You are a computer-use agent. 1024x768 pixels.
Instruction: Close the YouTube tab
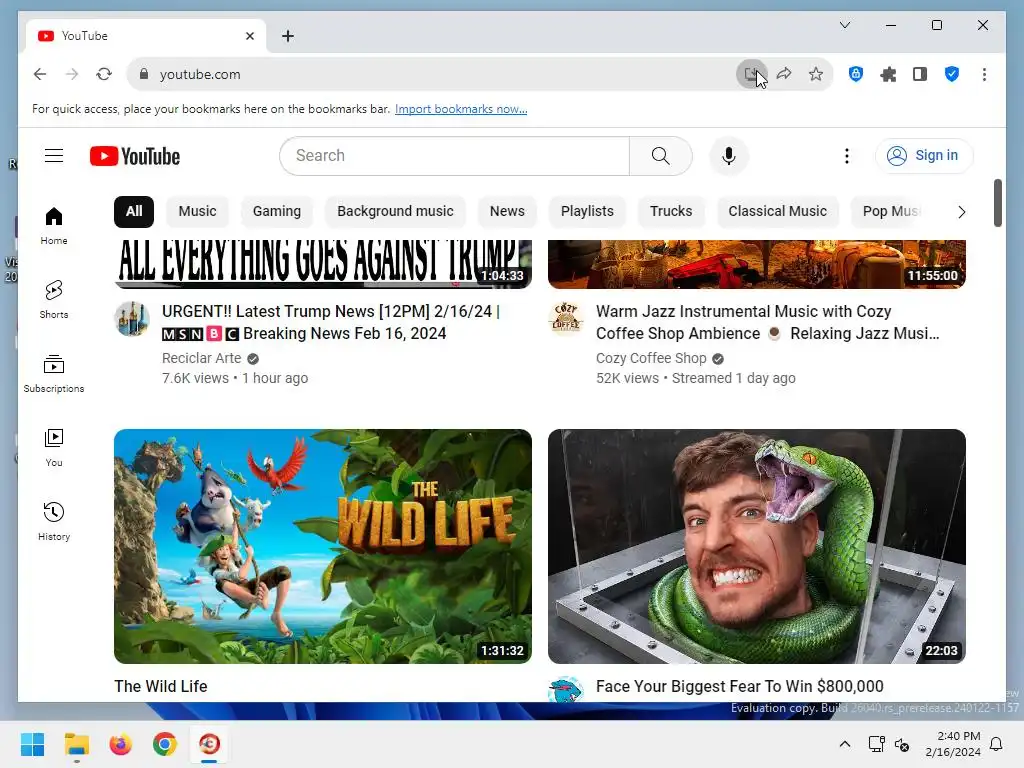(249, 36)
